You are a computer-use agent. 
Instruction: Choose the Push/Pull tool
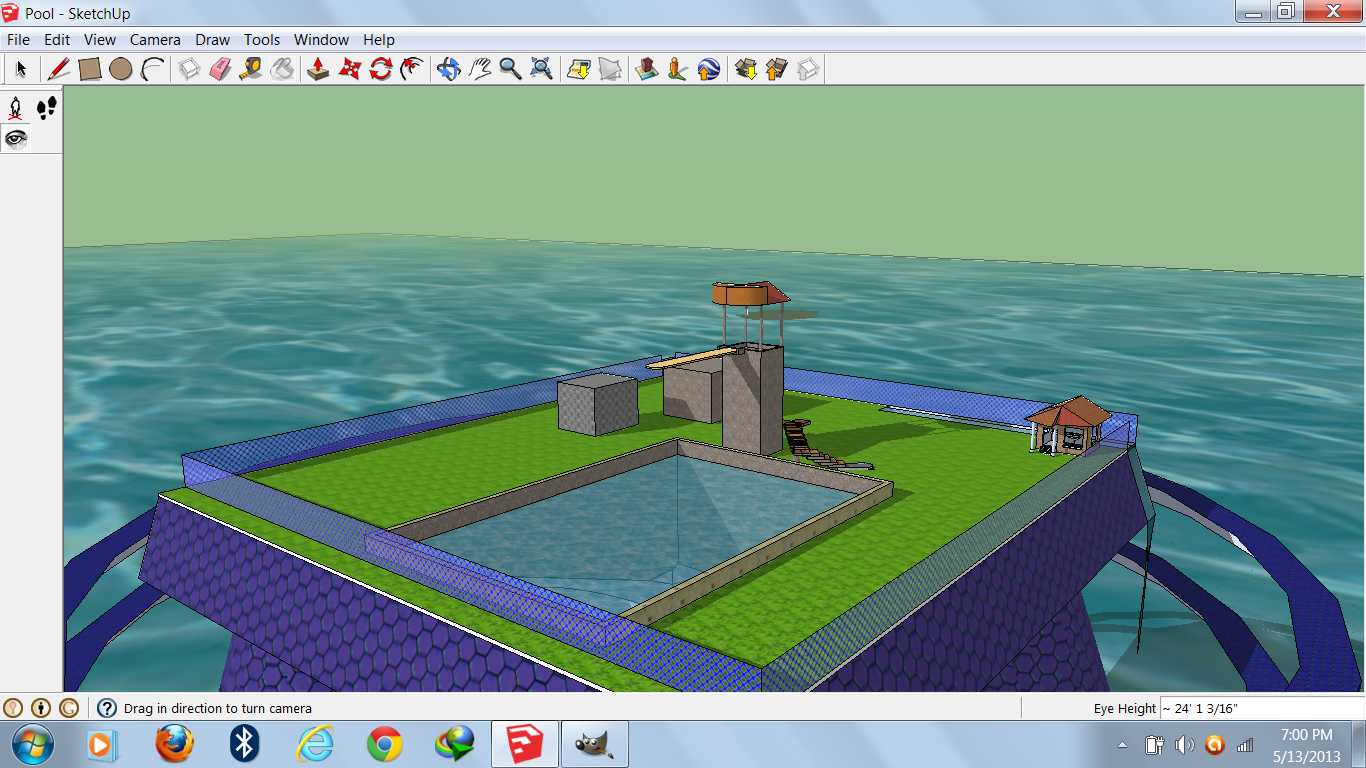[x=318, y=69]
